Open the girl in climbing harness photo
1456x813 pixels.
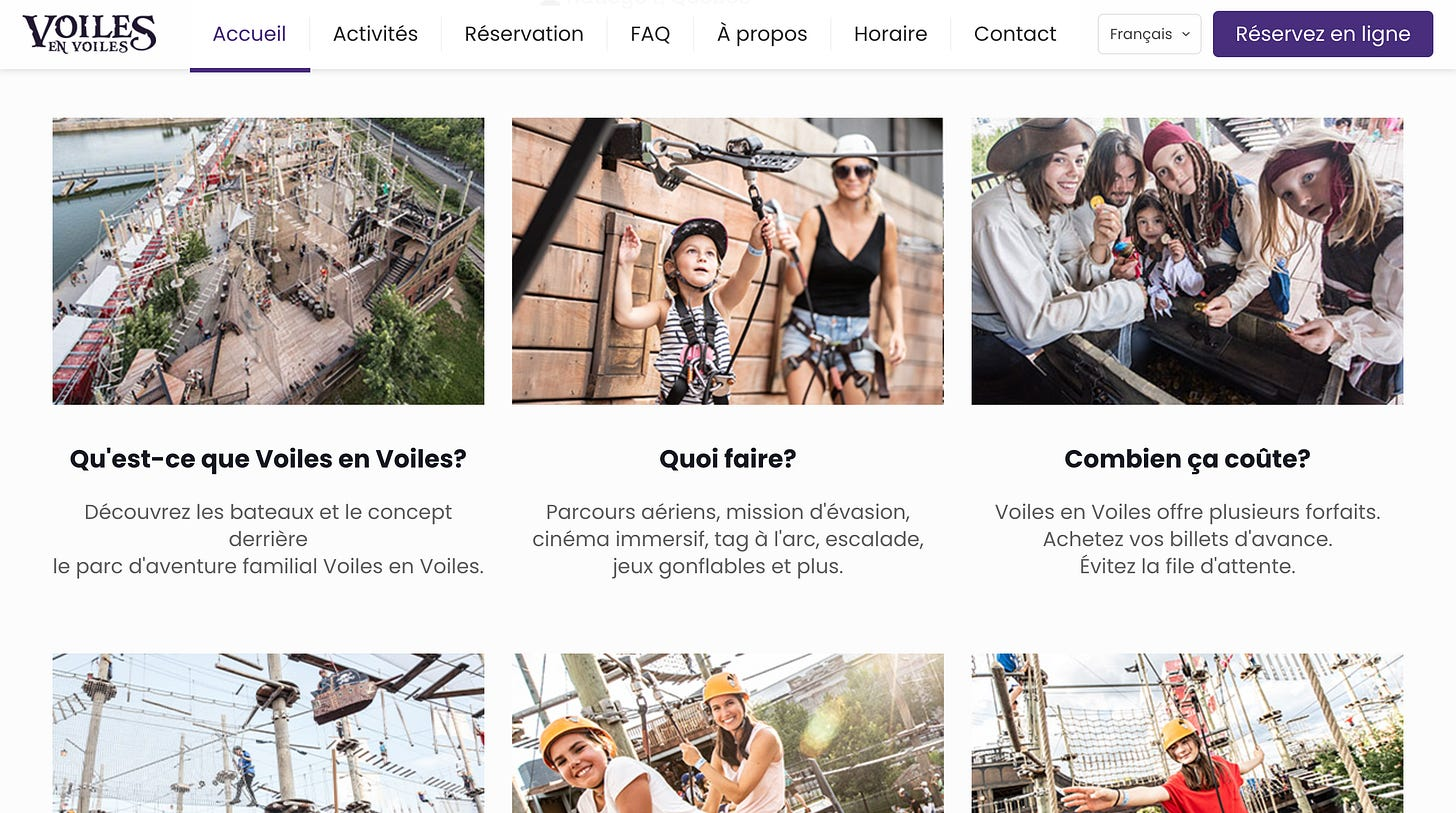pyautogui.click(x=727, y=261)
